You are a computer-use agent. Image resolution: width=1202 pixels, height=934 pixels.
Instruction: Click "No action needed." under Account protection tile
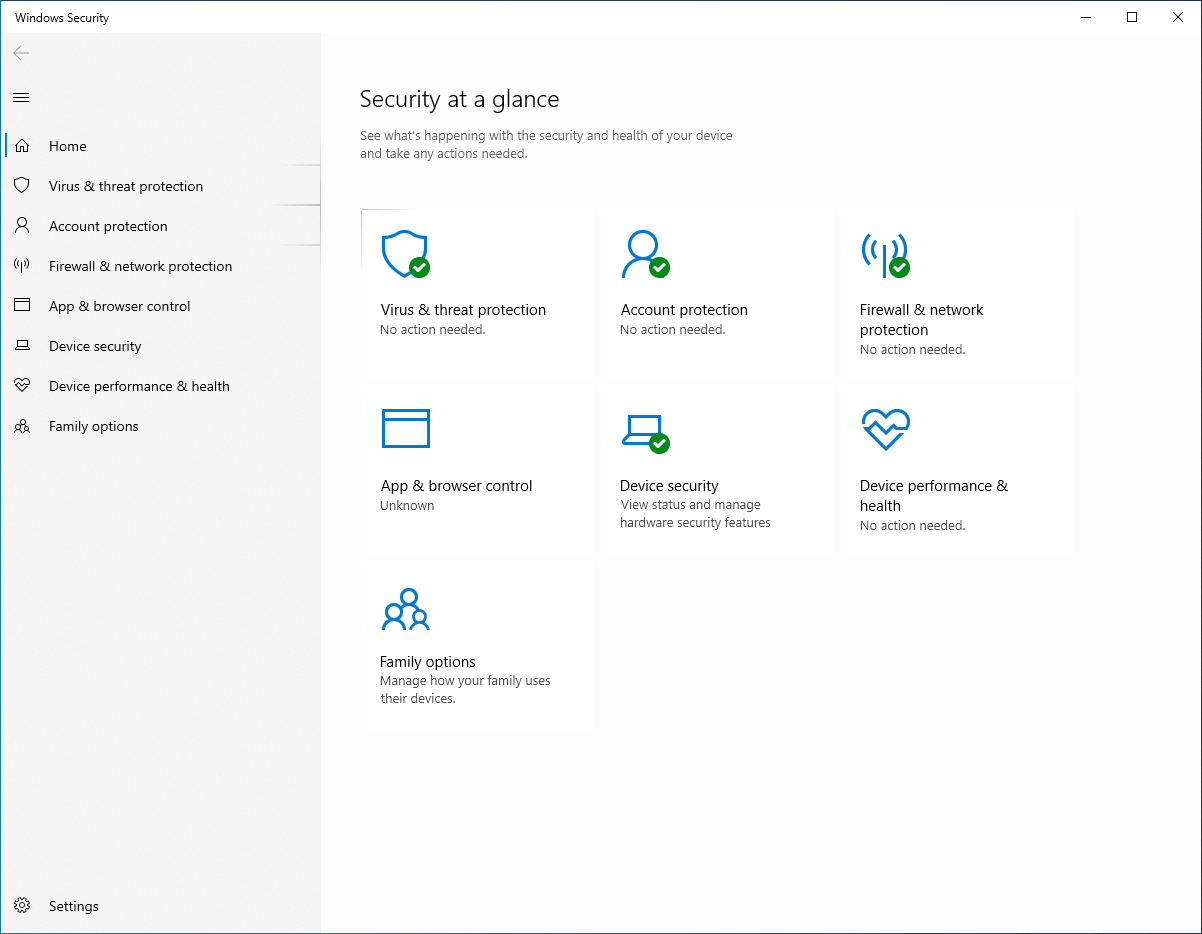[x=673, y=330]
